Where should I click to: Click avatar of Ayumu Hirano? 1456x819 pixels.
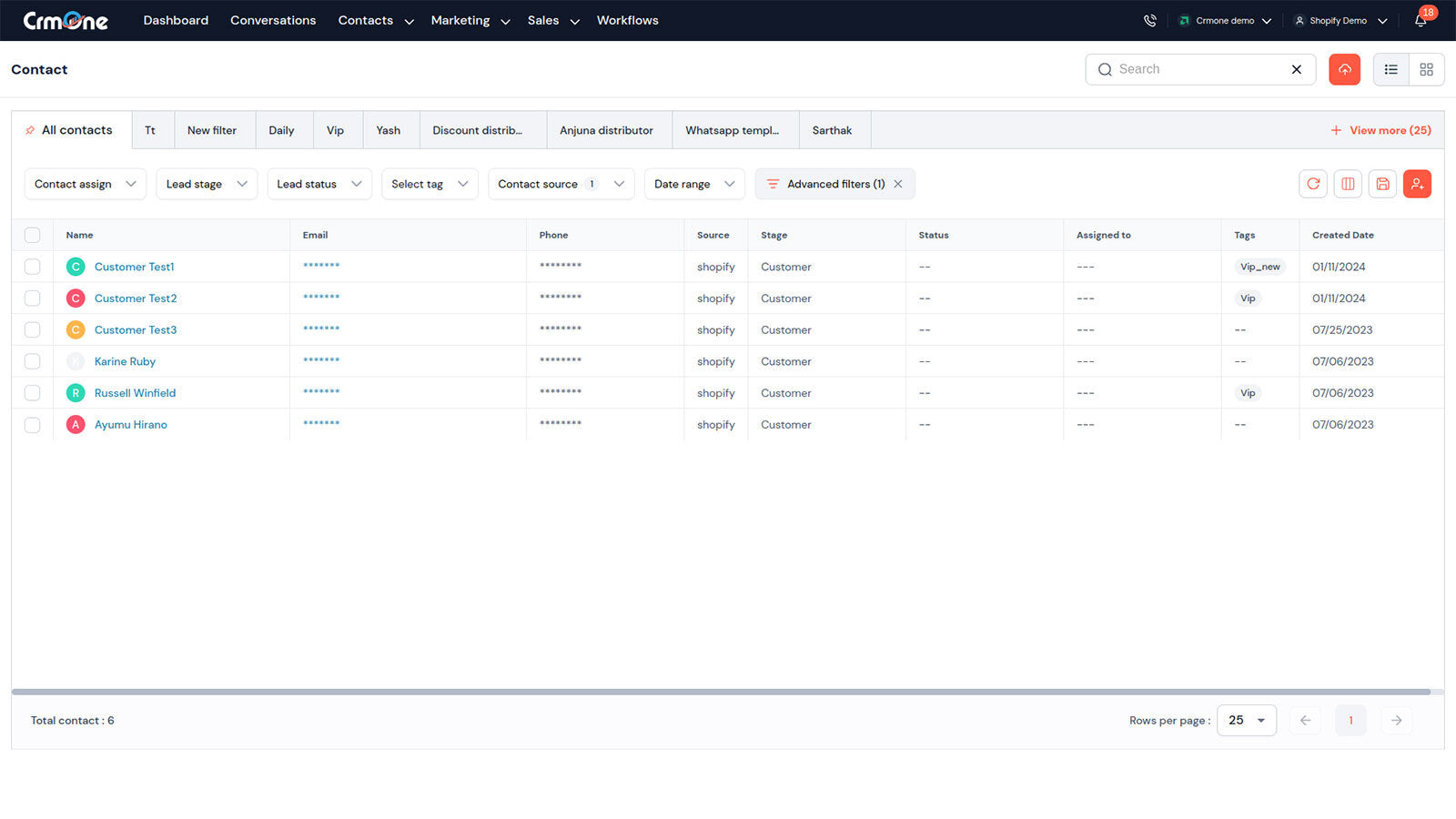pyautogui.click(x=76, y=424)
